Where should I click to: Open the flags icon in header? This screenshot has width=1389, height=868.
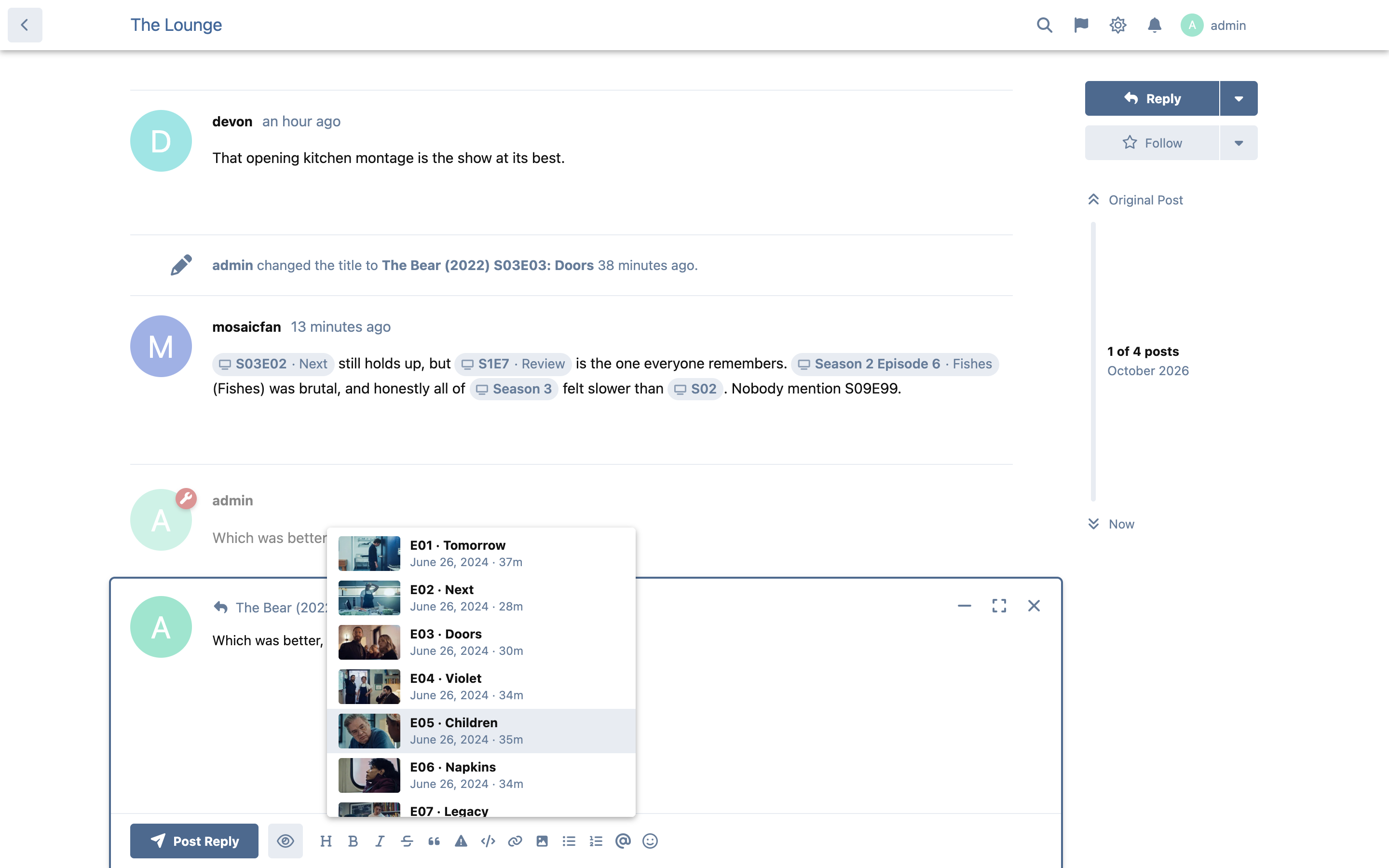[1081, 25]
